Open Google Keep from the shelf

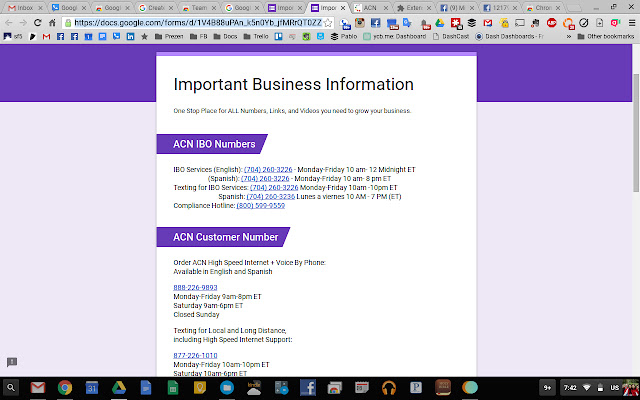click(200, 387)
